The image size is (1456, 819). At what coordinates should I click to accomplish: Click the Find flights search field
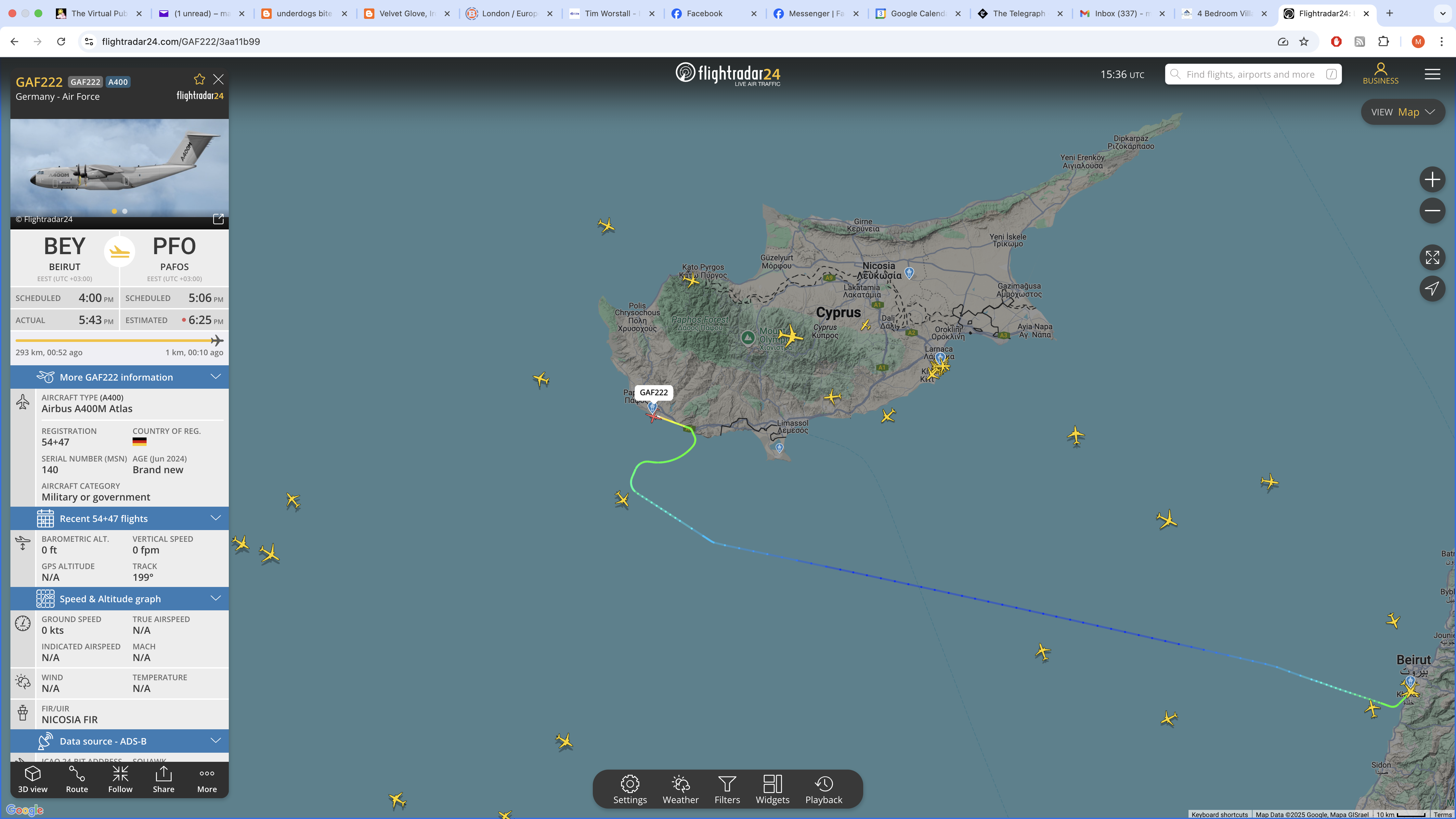tap(1253, 74)
